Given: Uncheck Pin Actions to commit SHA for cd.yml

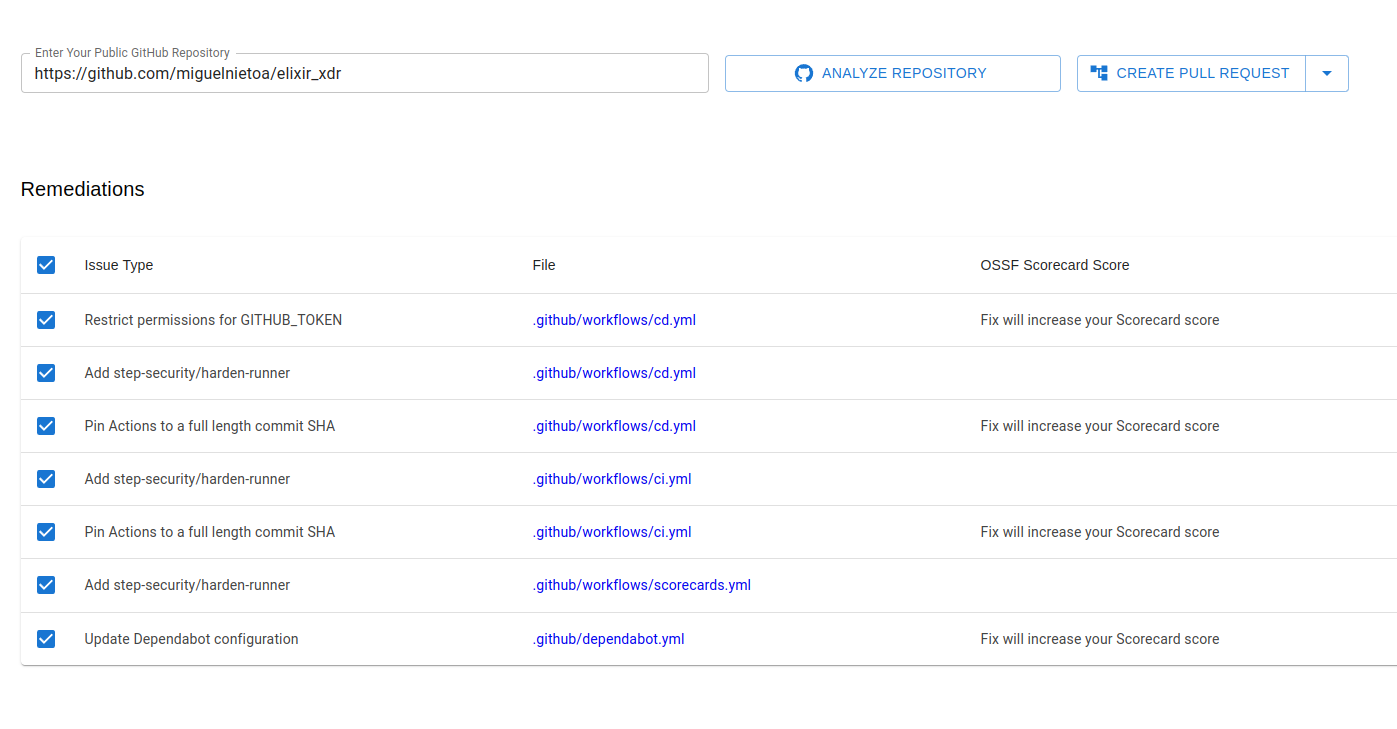Looking at the screenshot, I should [x=46, y=425].
